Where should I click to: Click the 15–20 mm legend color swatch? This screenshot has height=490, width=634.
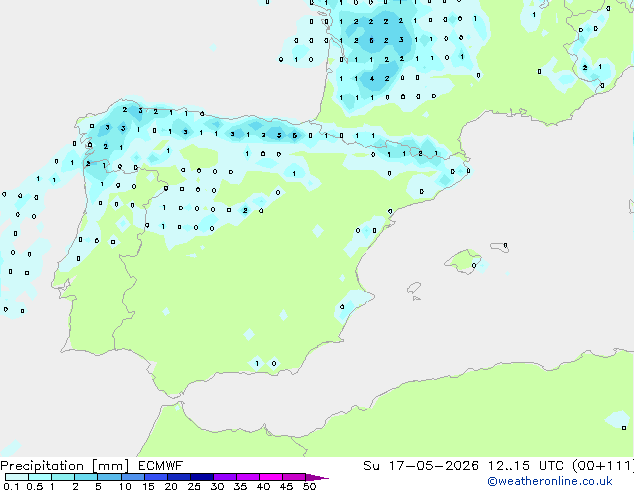155,477
